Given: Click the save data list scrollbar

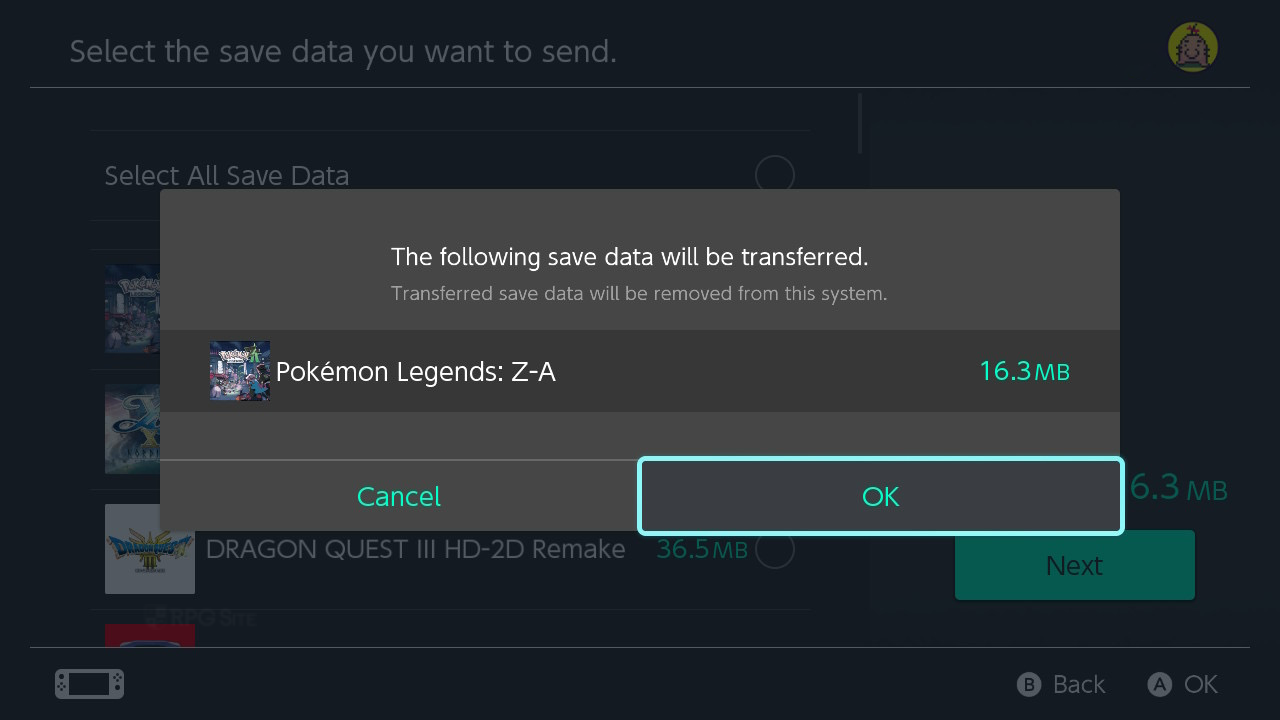Looking at the screenshot, I should (x=859, y=124).
